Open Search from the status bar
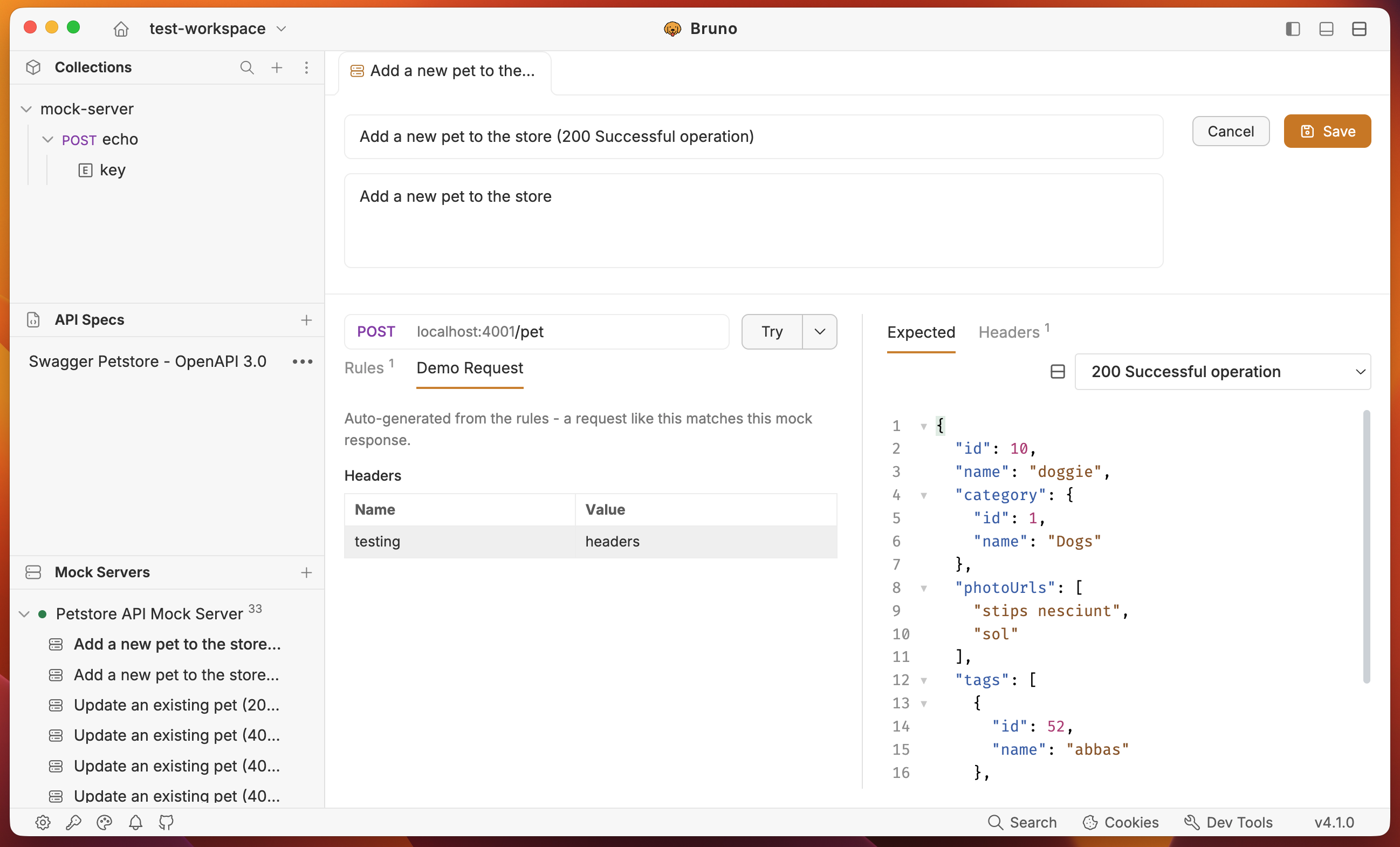1400x847 pixels. [x=1022, y=822]
